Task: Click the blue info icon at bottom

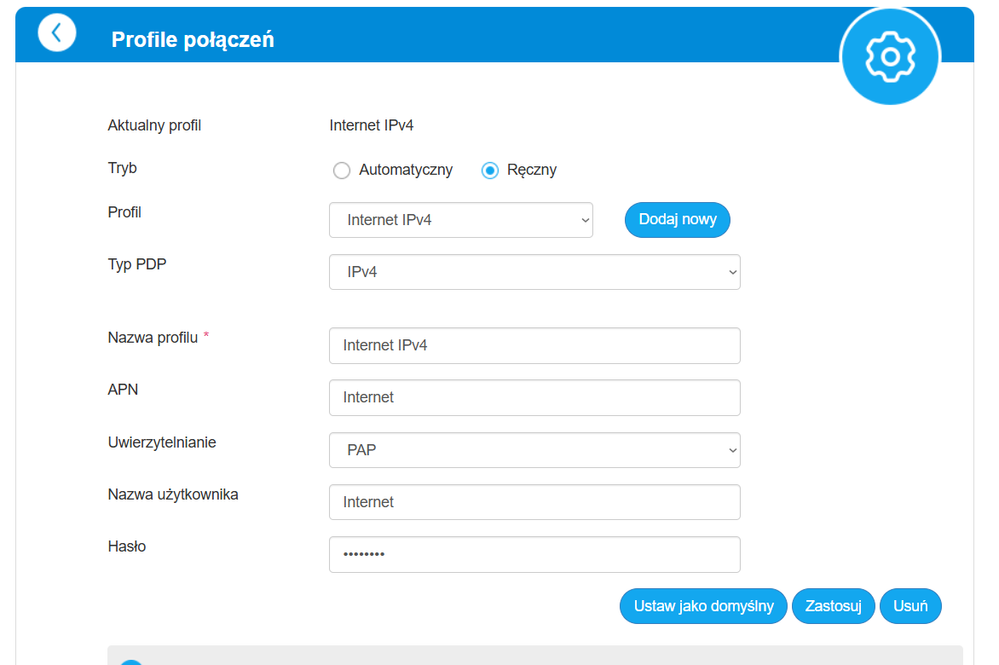Action: pos(131,660)
